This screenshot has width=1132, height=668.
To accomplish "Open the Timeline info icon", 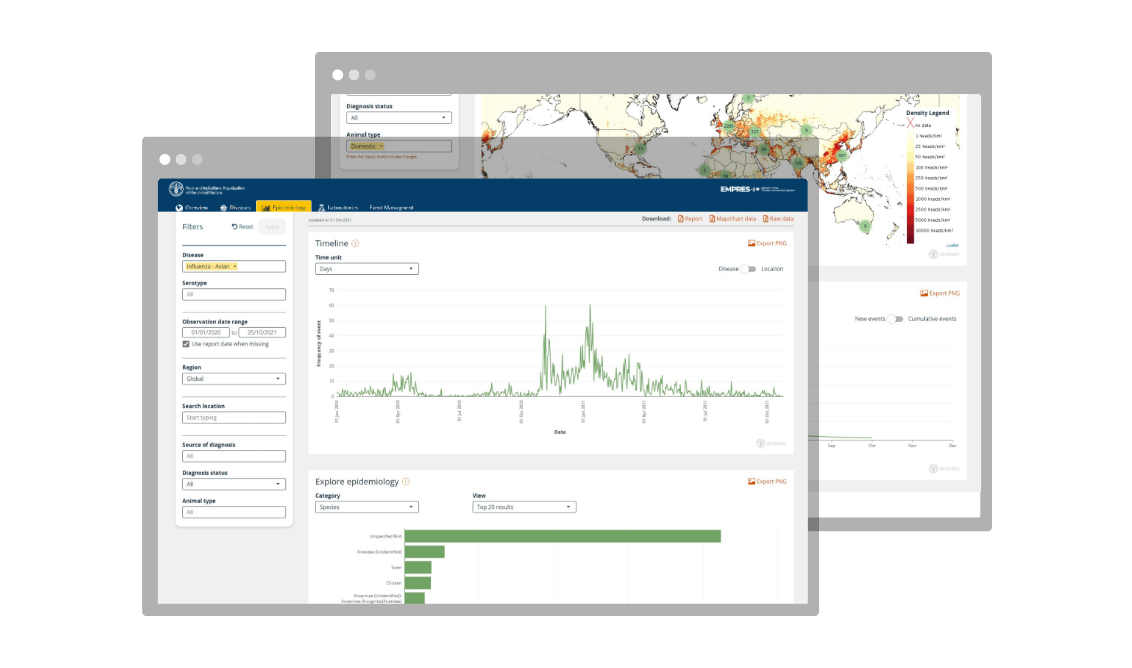I will tap(355, 243).
